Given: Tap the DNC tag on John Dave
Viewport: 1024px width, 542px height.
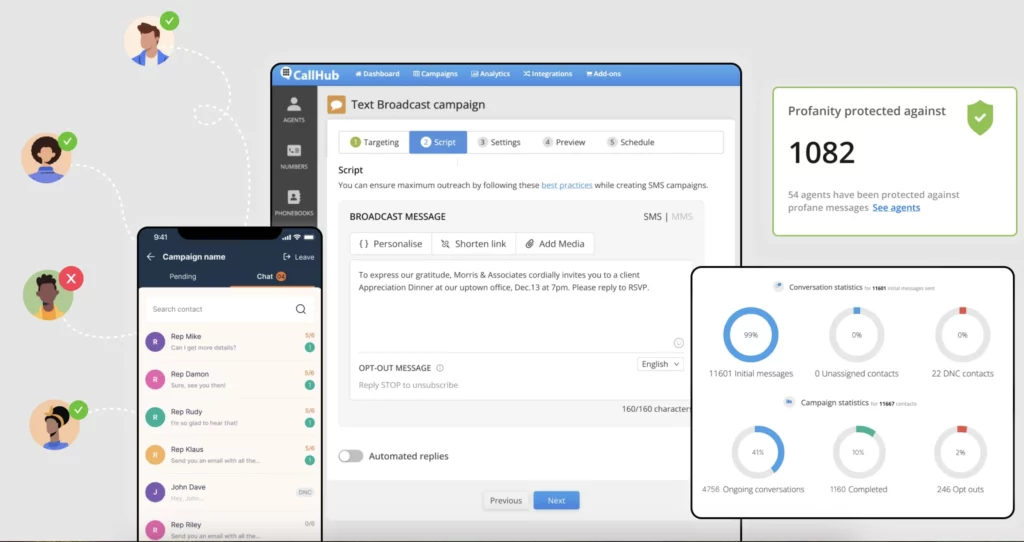Looking at the screenshot, I should [x=305, y=492].
